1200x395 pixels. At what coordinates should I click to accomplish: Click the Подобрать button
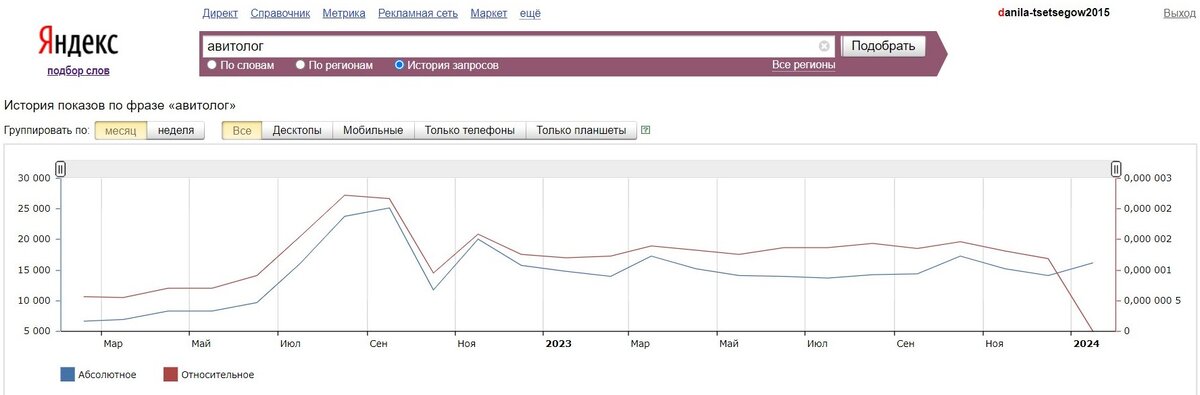[884, 46]
